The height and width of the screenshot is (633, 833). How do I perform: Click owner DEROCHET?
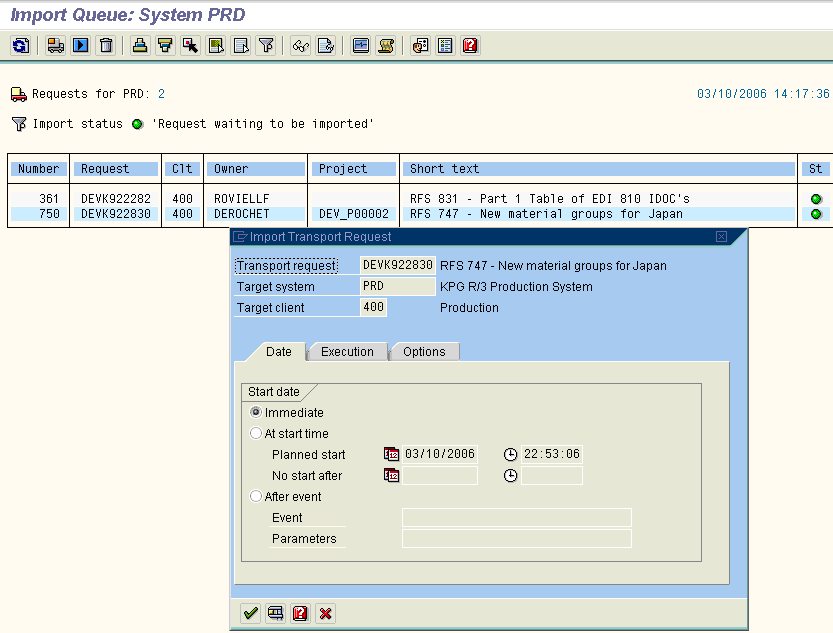pos(242,214)
